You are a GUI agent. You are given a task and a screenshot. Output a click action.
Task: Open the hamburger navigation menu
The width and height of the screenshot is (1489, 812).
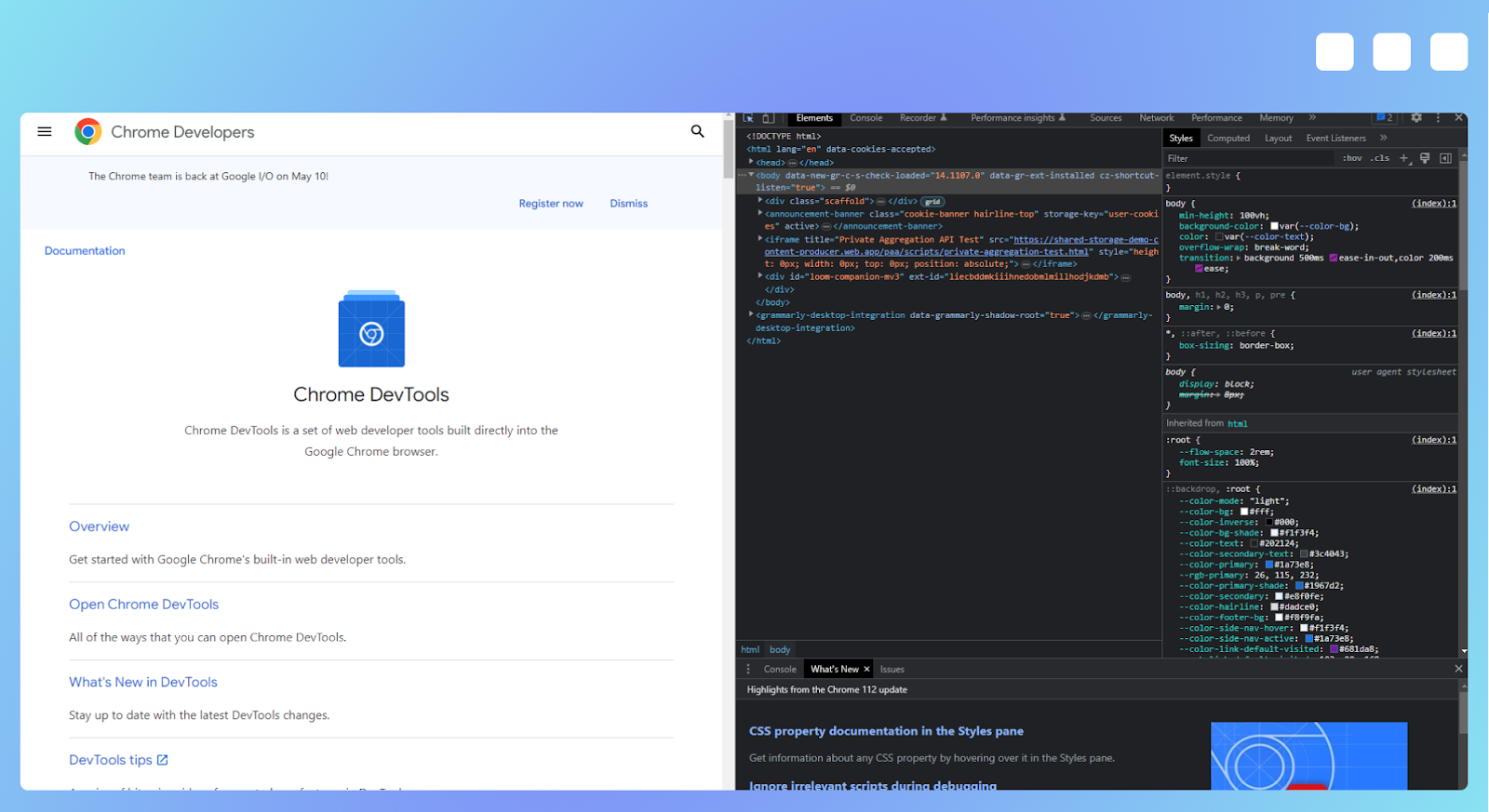pyautogui.click(x=45, y=132)
